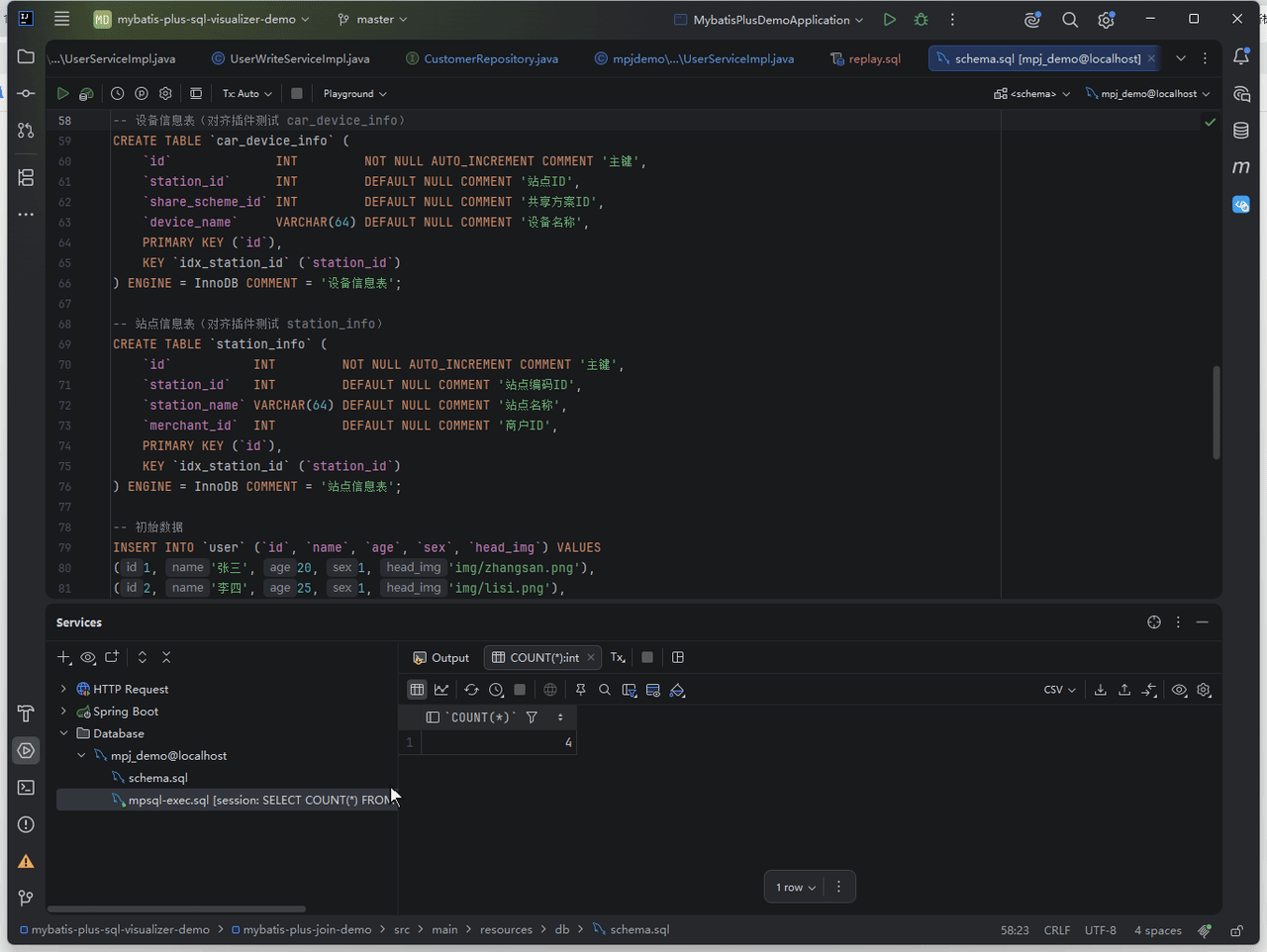
Task: Toggle the table view of the result
Action: [x=417, y=690]
